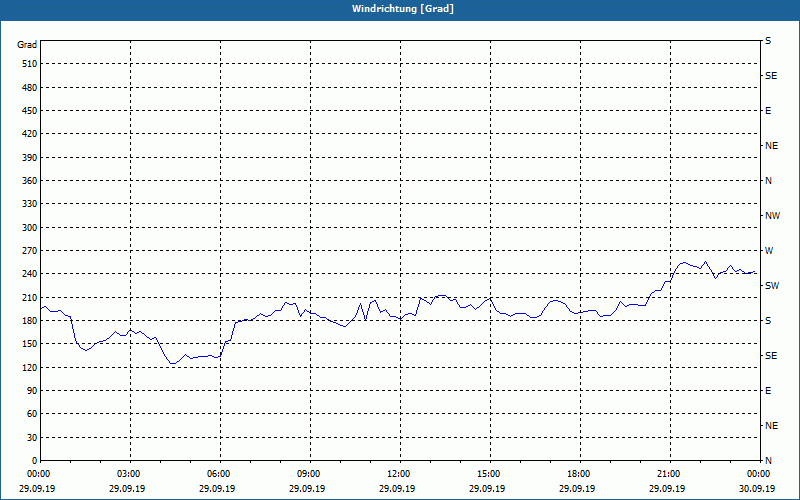Viewport: 800px width, 500px height.
Task: Select the 510 y-axis value label
Action: (30, 64)
